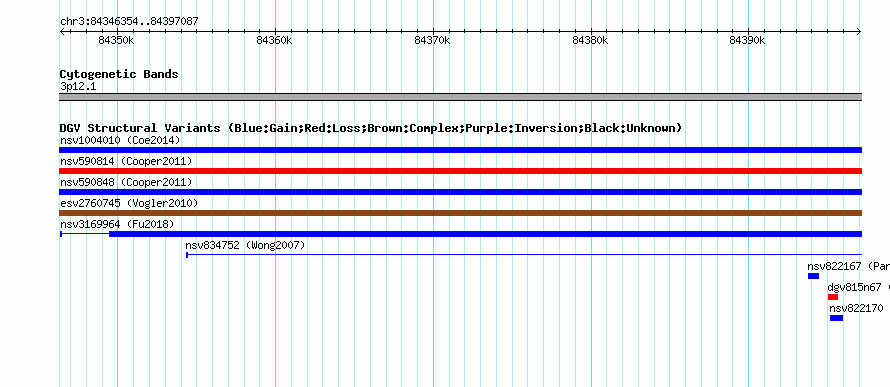Select the small red dgv815n67 loss block
This screenshot has width=890, height=387.
point(833,297)
